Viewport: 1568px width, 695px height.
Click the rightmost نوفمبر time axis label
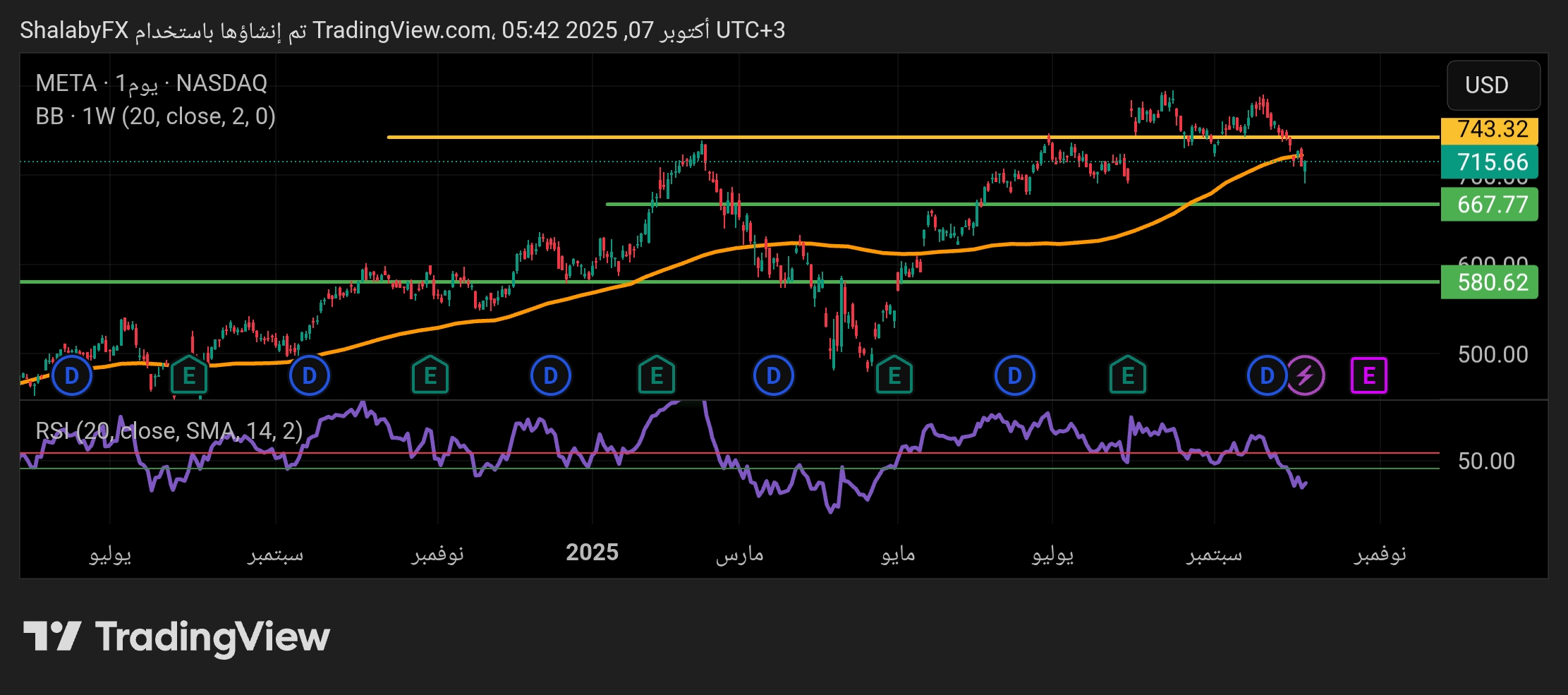tap(1380, 554)
